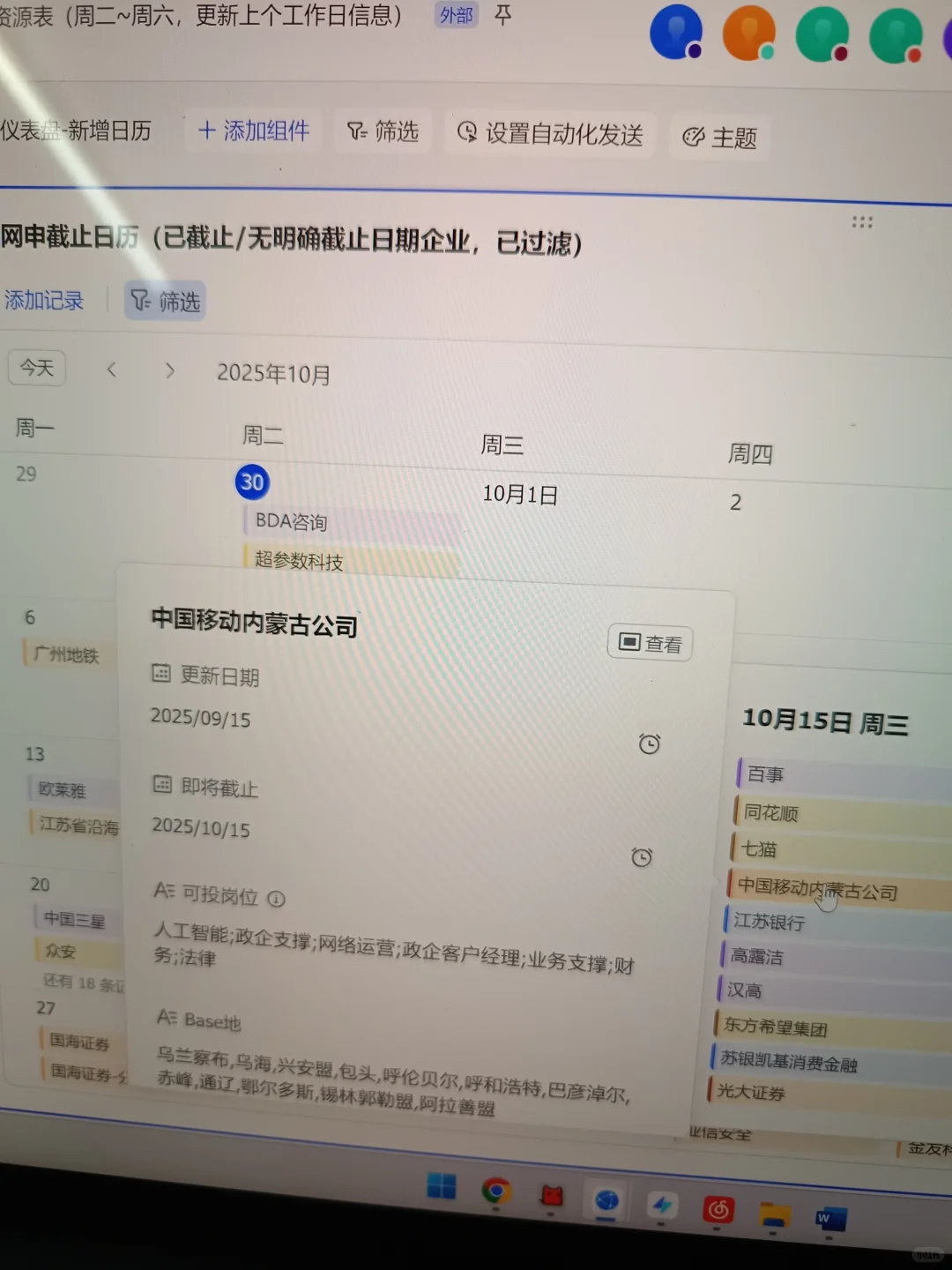952x1270 pixels.
Task: Open the 众安 calendar entry
Action: pyautogui.click(x=79, y=952)
